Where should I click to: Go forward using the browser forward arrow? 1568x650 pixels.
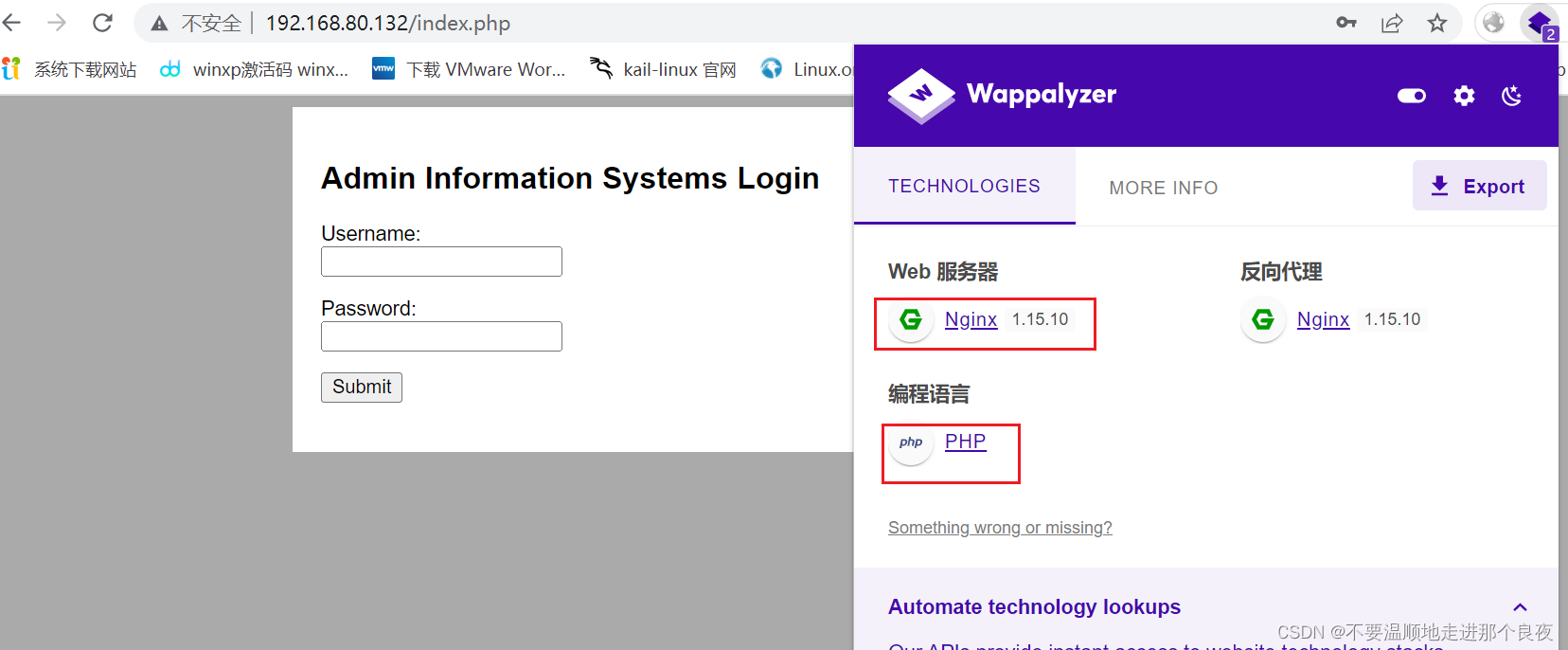[57, 23]
